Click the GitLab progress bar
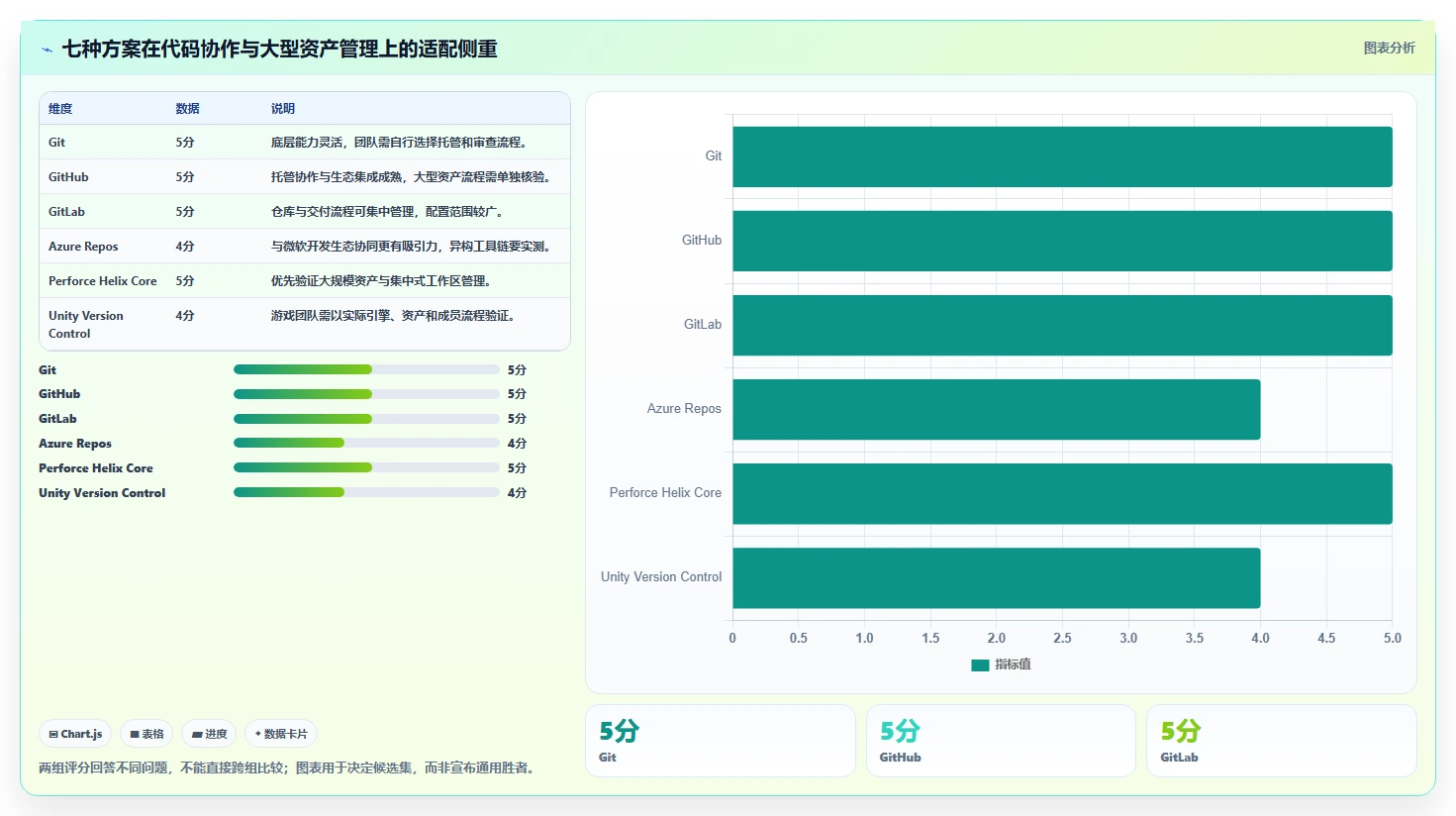The height and width of the screenshot is (816, 1456). click(x=366, y=419)
